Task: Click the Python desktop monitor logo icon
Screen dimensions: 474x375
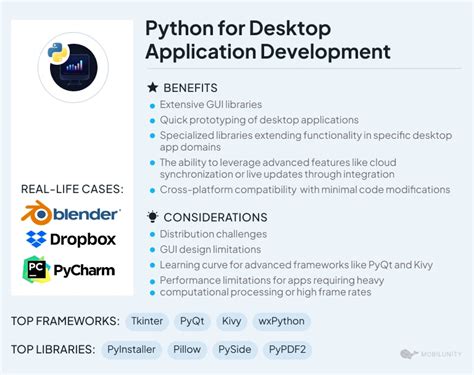Action: 73,67
